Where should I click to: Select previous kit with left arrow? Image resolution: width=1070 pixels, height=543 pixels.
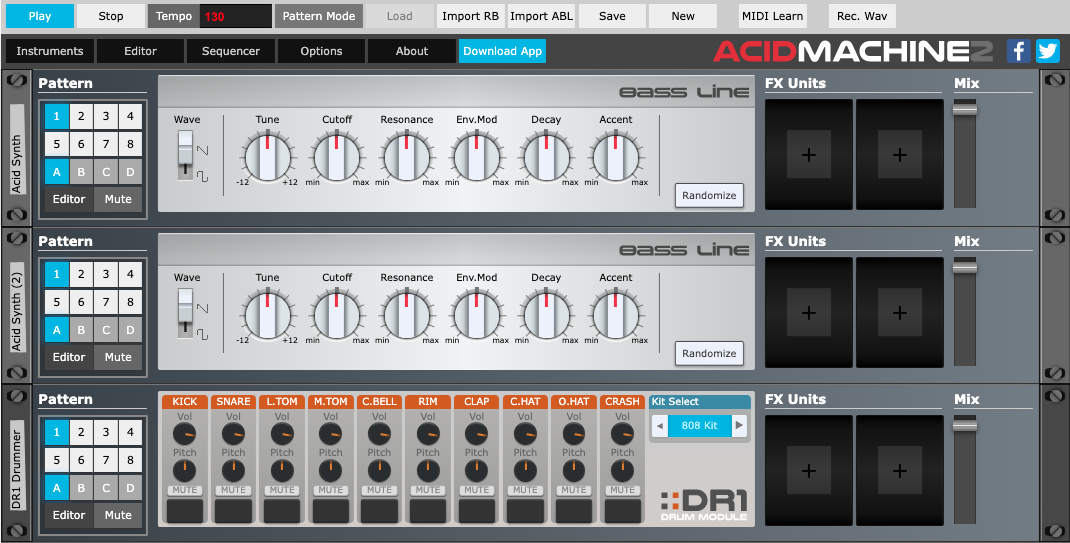tap(659, 426)
